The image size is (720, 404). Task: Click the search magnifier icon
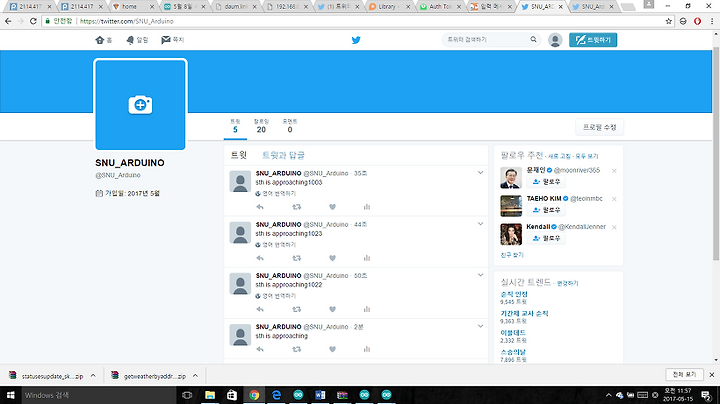534,39
